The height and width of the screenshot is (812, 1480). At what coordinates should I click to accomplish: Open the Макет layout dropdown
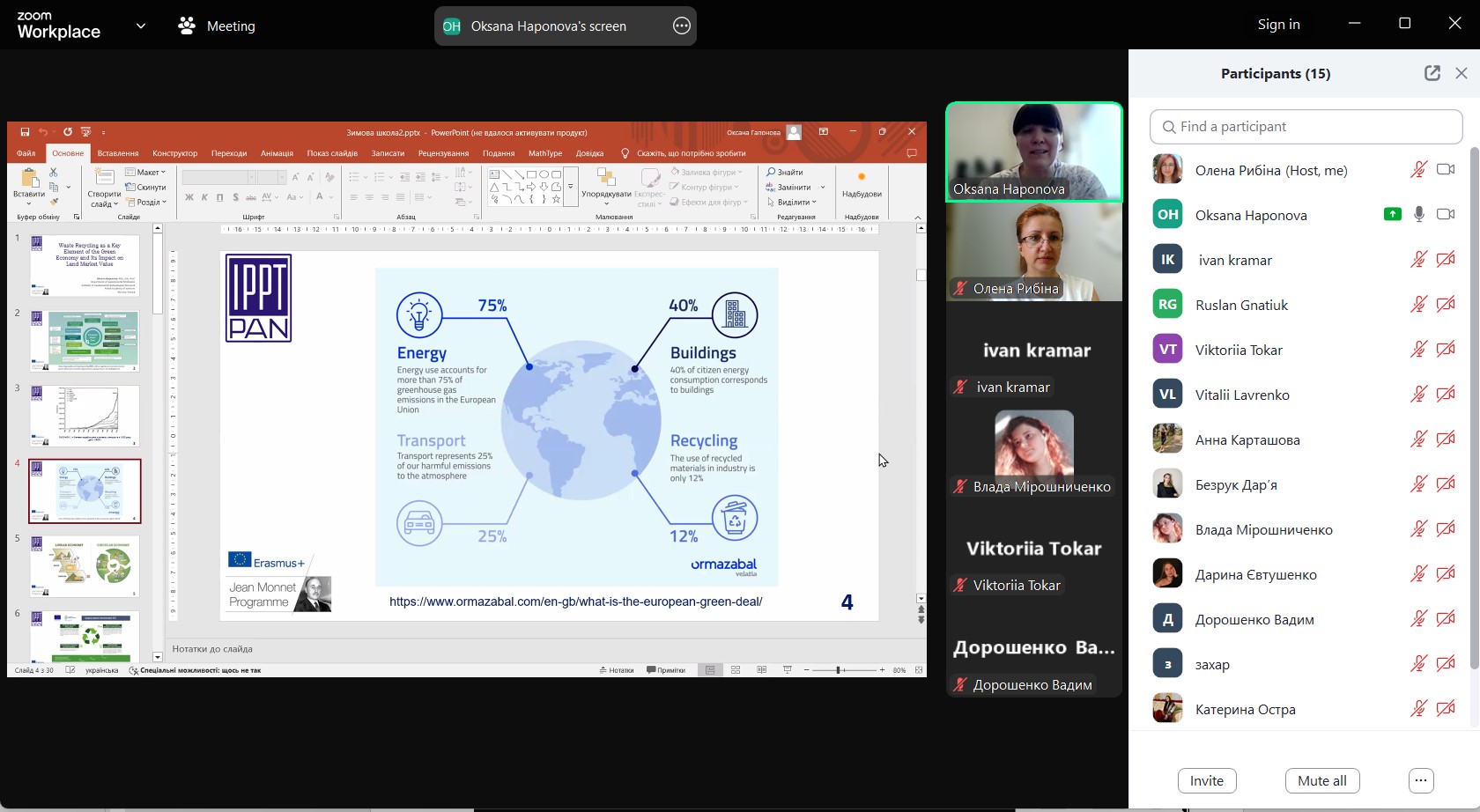(x=145, y=173)
